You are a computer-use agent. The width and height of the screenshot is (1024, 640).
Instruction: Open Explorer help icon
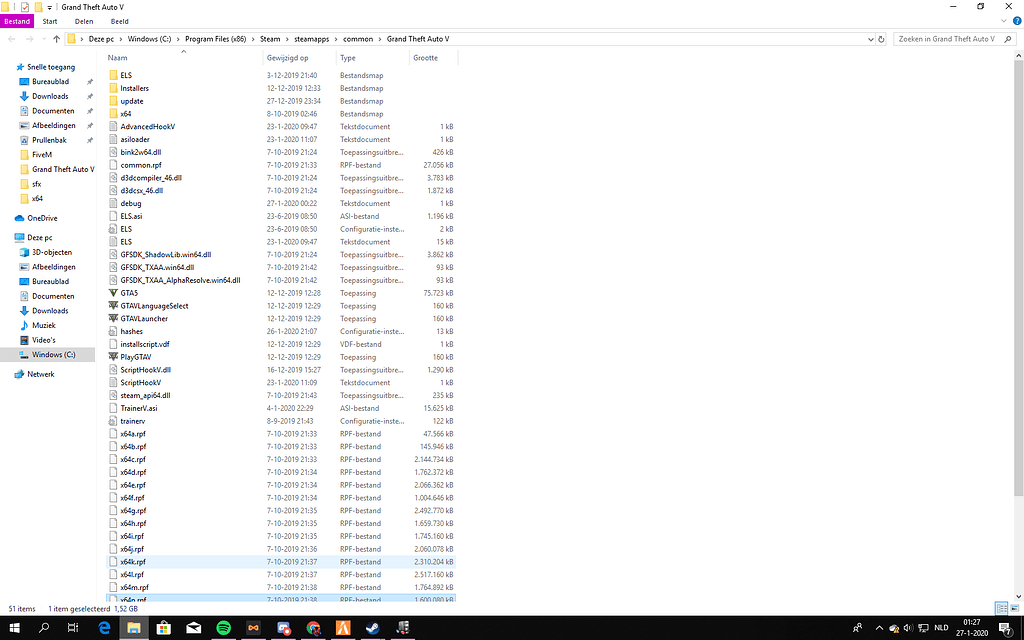pos(1017,21)
